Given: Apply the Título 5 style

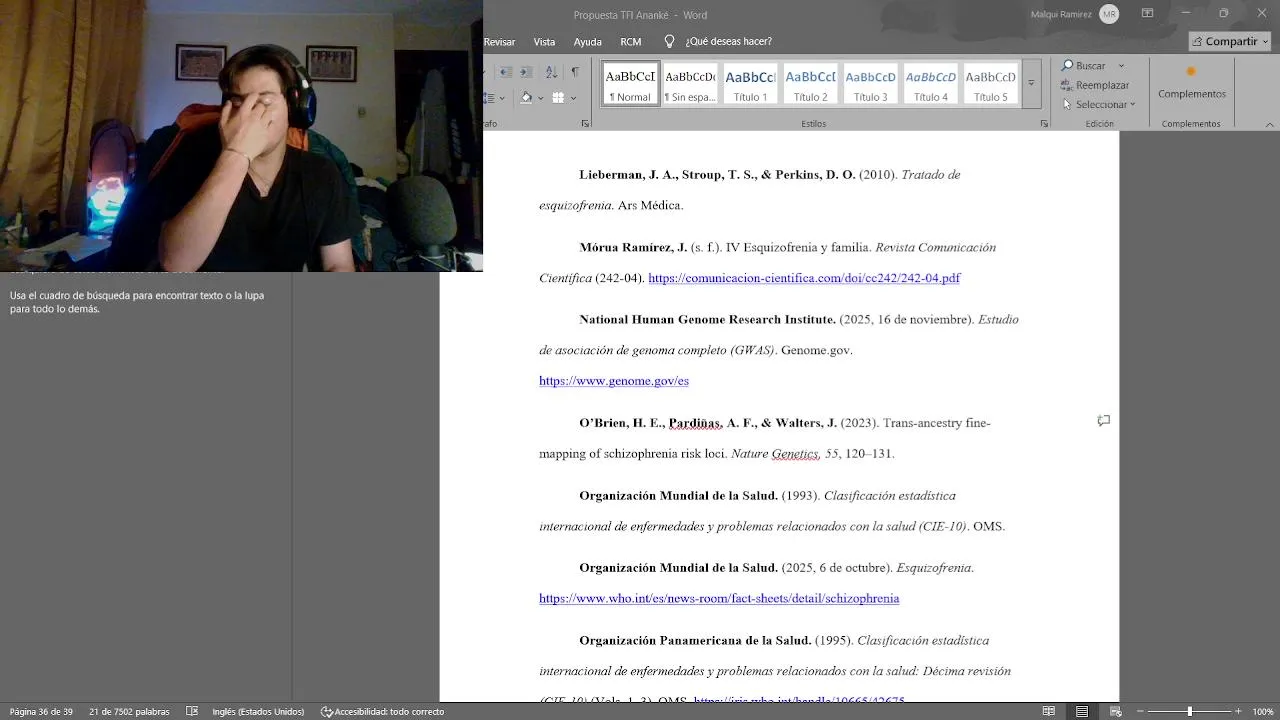Looking at the screenshot, I should (990, 84).
